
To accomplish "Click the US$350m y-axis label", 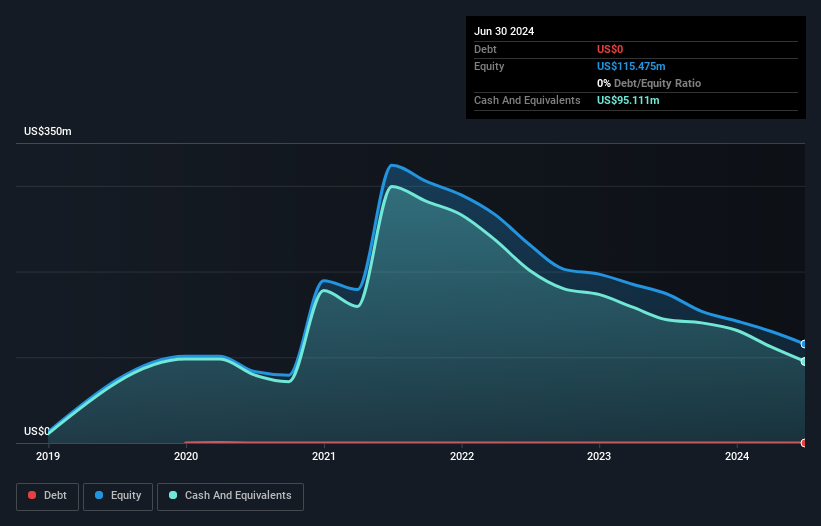I will [x=48, y=131].
